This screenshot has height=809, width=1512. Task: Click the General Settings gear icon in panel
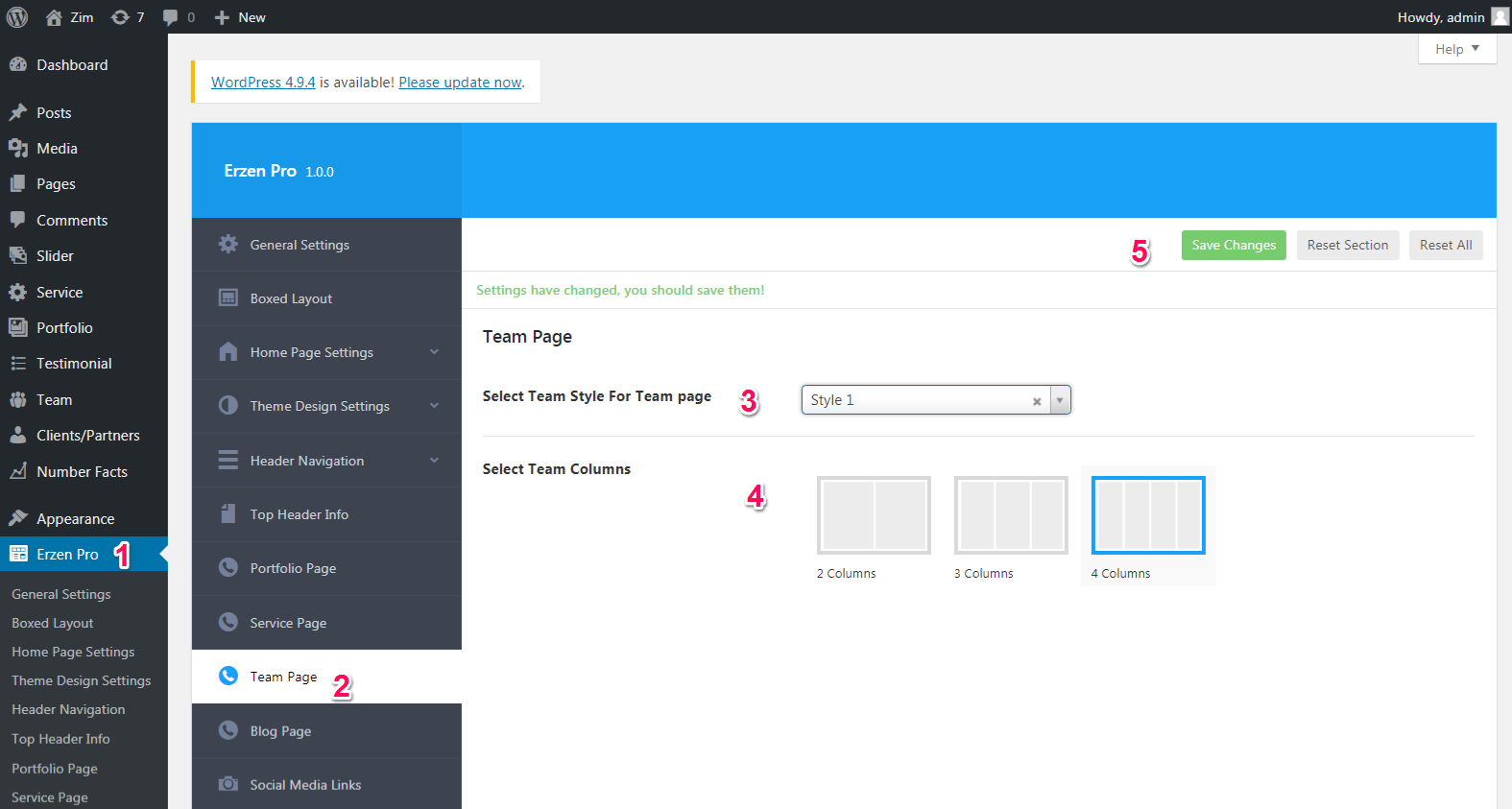(228, 244)
